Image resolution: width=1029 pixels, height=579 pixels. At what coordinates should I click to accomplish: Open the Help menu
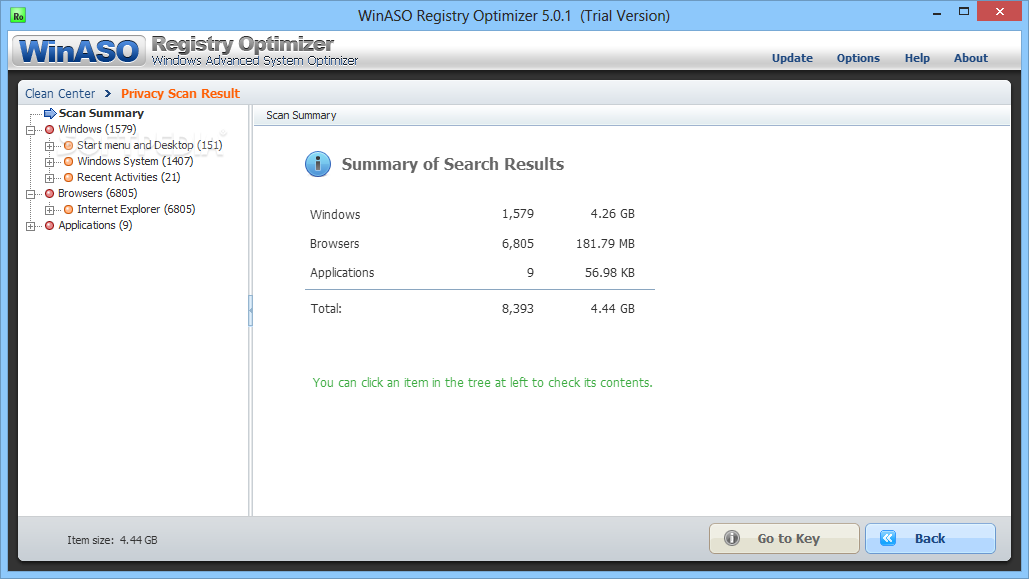pos(917,58)
